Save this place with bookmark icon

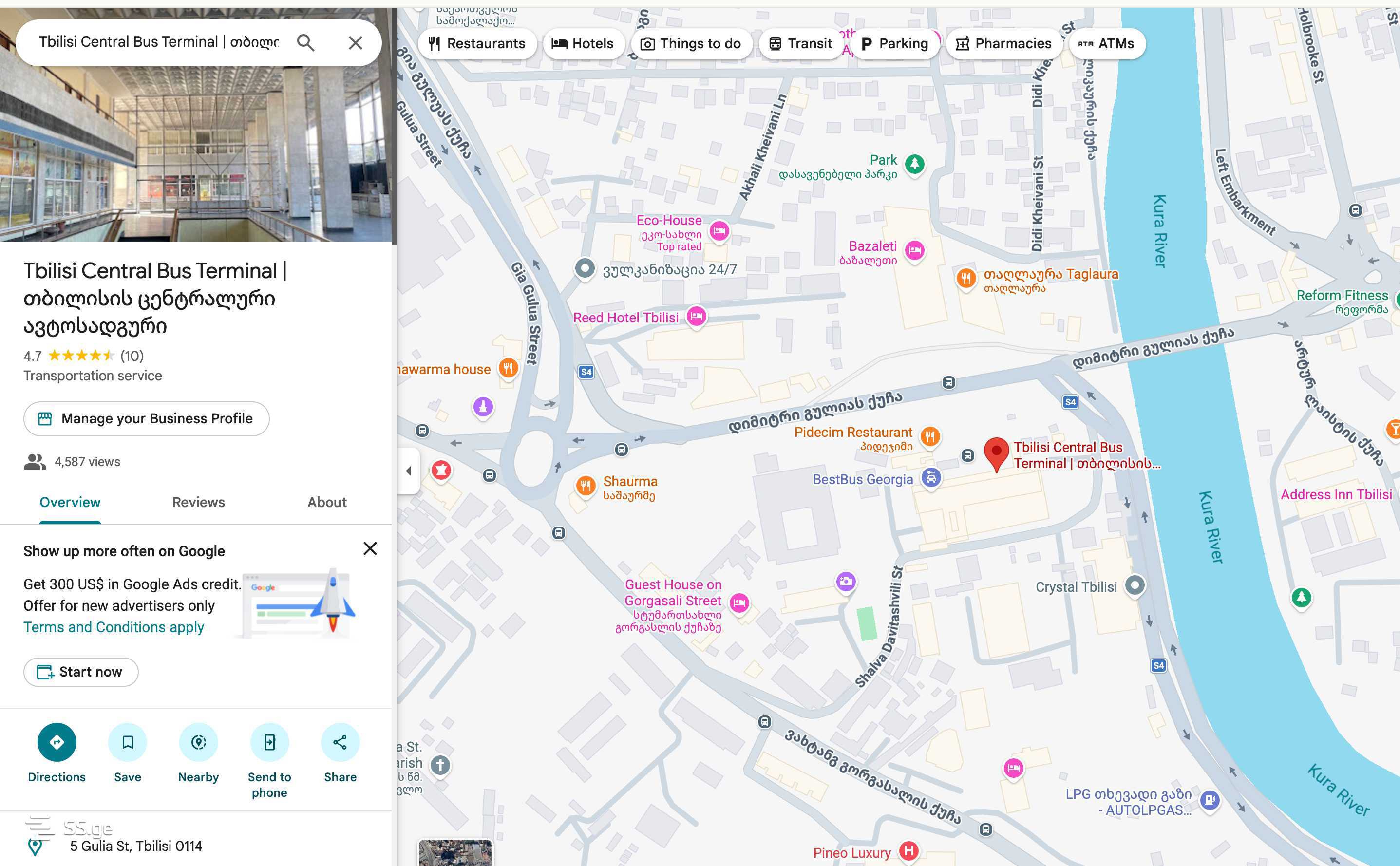click(127, 742)
